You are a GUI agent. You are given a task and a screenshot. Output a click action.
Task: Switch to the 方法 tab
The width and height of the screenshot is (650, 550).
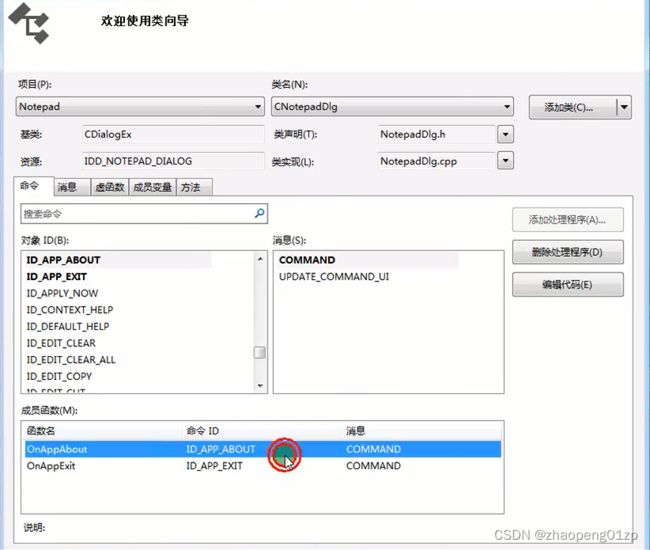194,187
